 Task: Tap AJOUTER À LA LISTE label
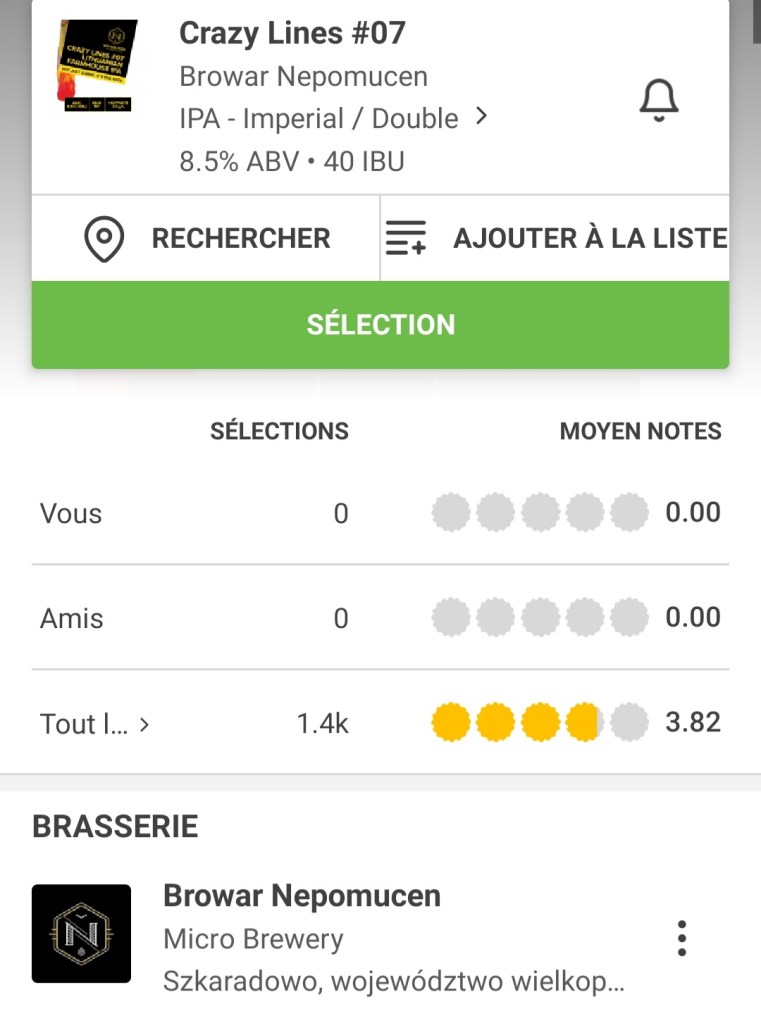click(590, 239)
